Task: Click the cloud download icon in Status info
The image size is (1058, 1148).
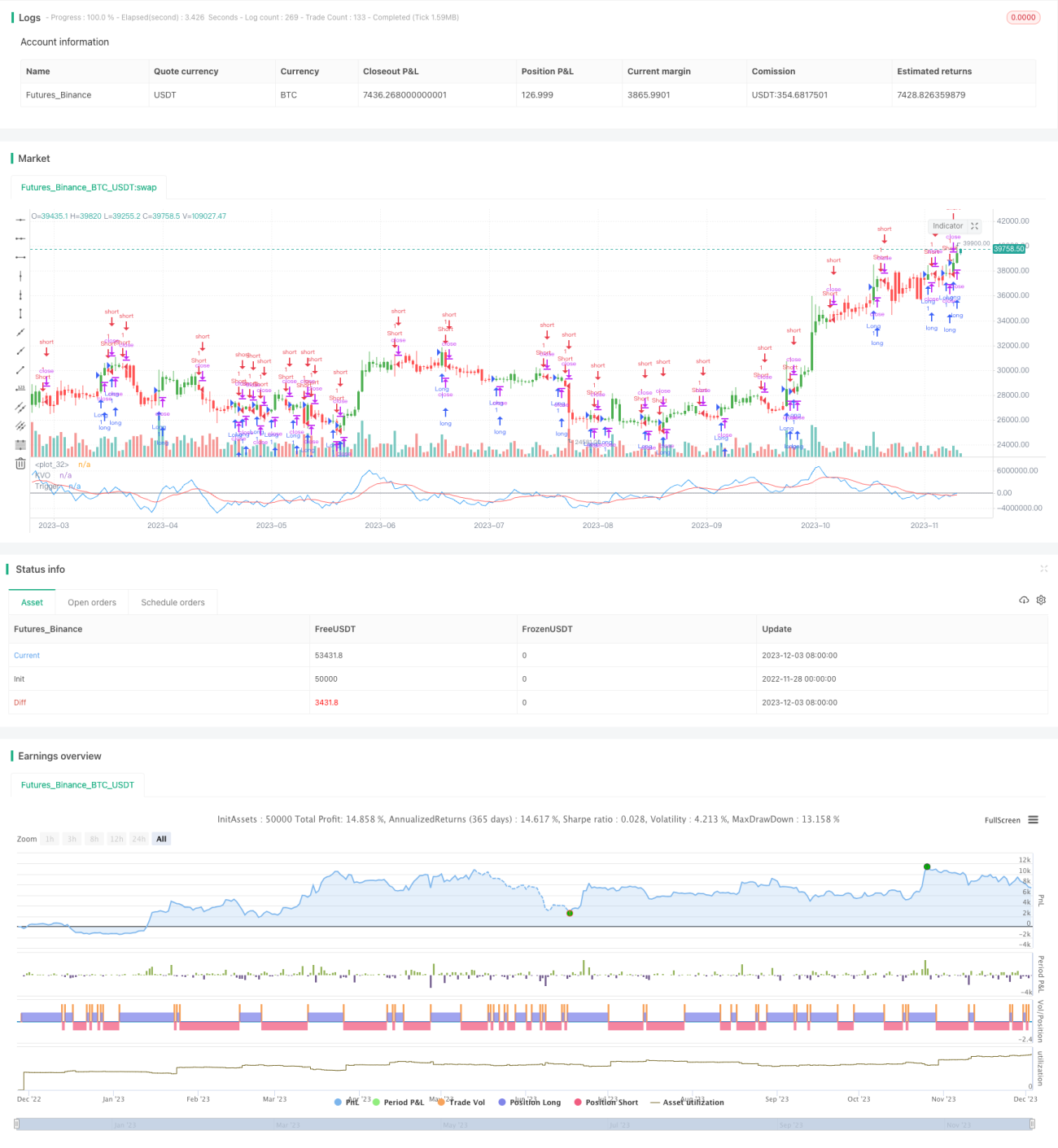Action: (x=1024, y=600)
